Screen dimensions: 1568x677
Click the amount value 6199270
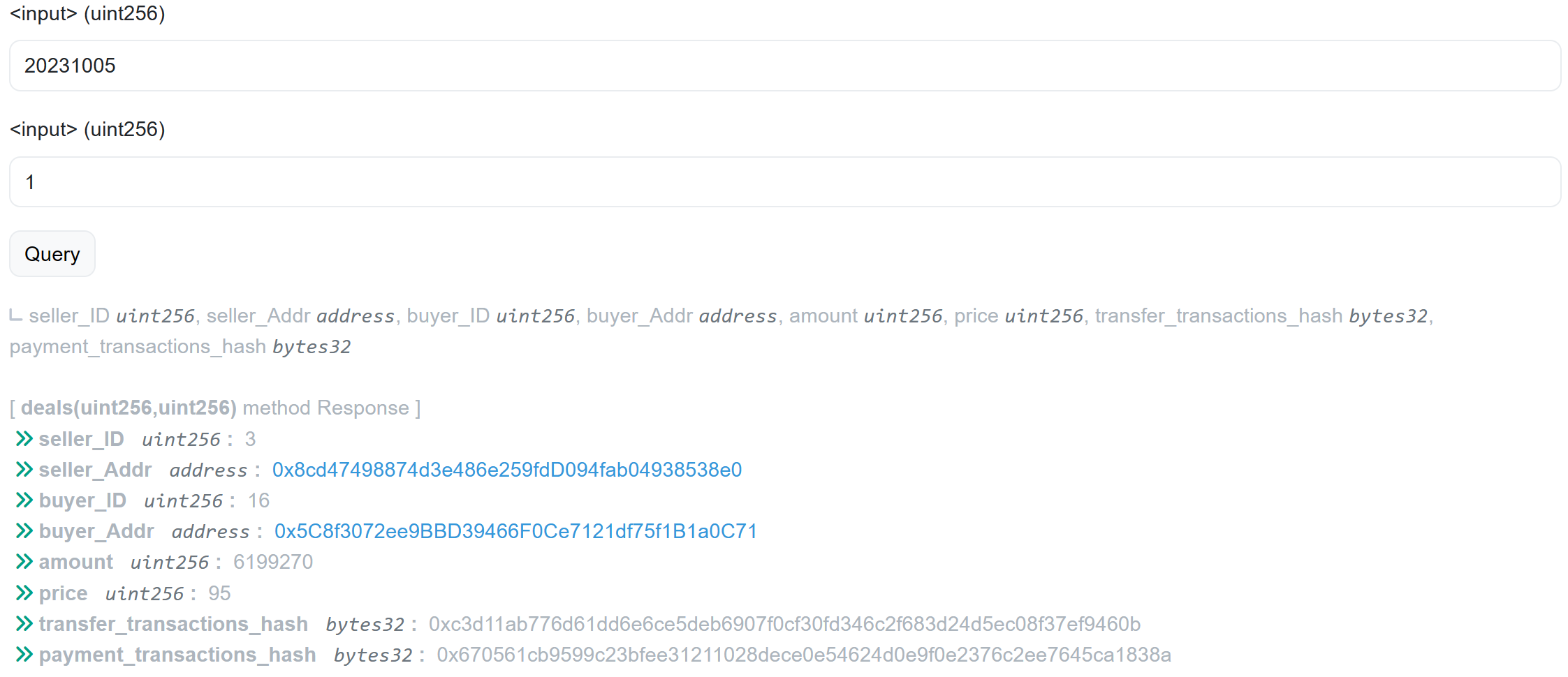point(273,562)
